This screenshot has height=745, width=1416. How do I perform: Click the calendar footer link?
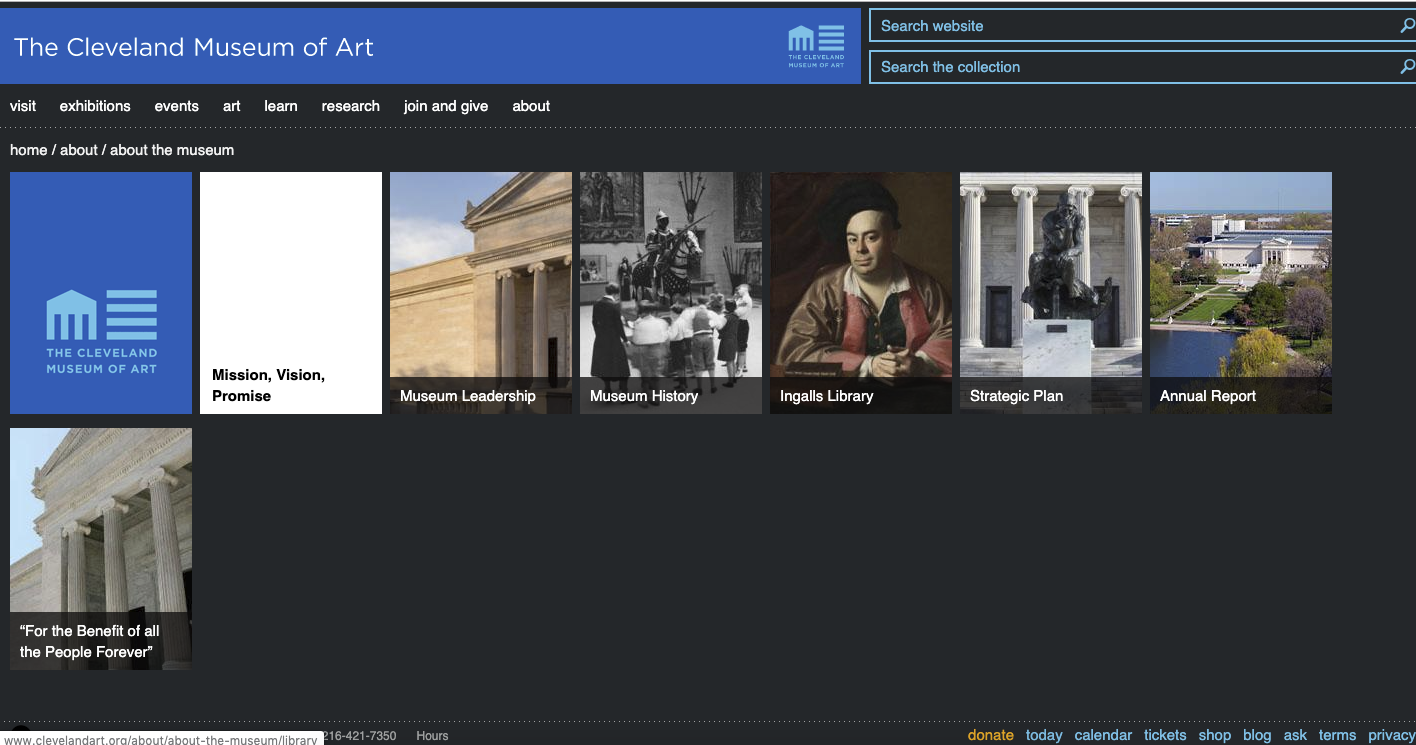tap(1103, 735)
